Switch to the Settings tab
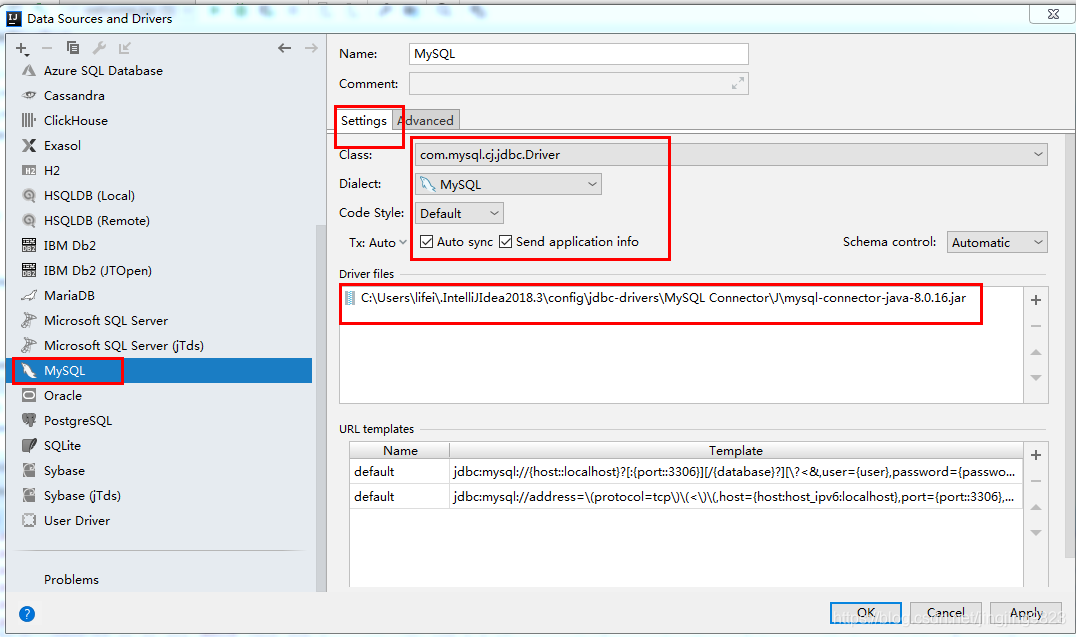This screenshot has width=1076, height=637. pyautogui.click(x=364, y=121)
